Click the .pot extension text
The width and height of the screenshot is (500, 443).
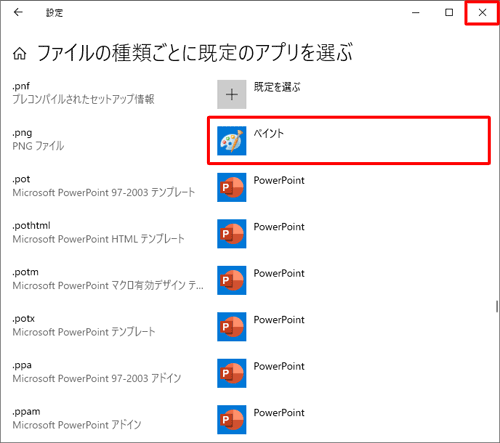pos(21,179)
